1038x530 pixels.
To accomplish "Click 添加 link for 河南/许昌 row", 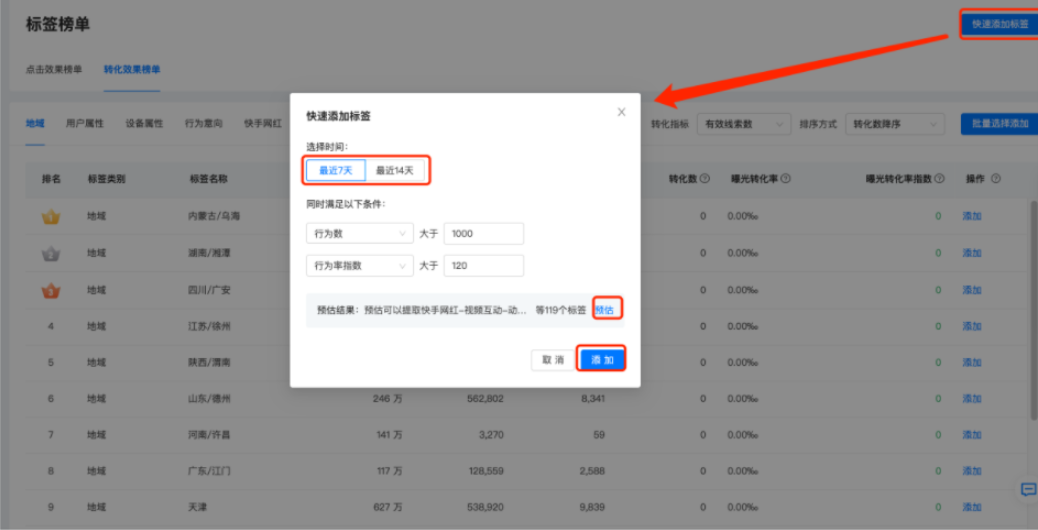I will 972,435.
